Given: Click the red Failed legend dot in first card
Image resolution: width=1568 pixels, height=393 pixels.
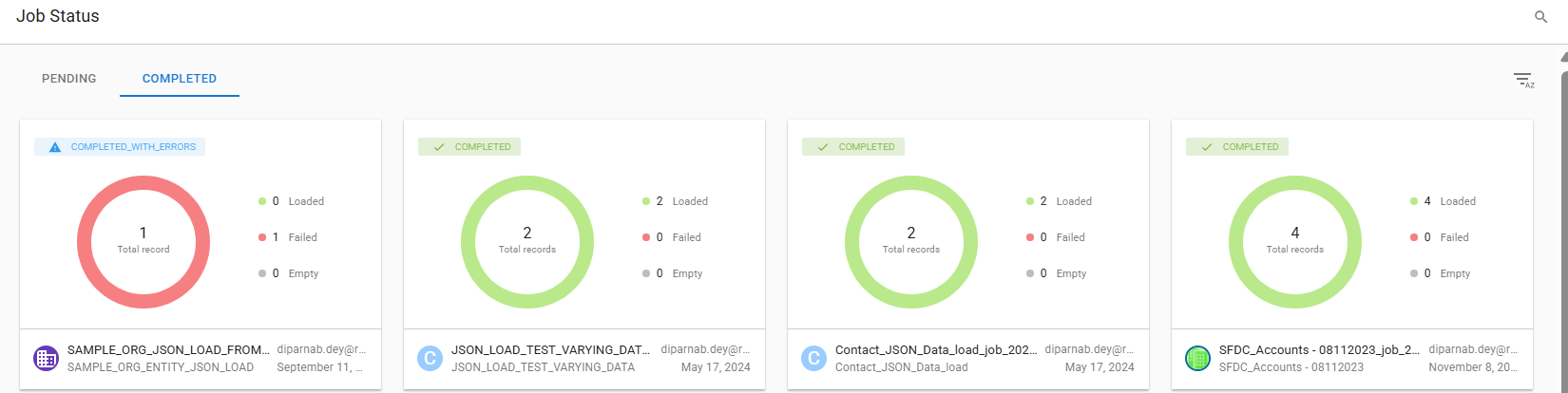Looking at the screenshot, I should pyautogui.click(x=262, y=237).
